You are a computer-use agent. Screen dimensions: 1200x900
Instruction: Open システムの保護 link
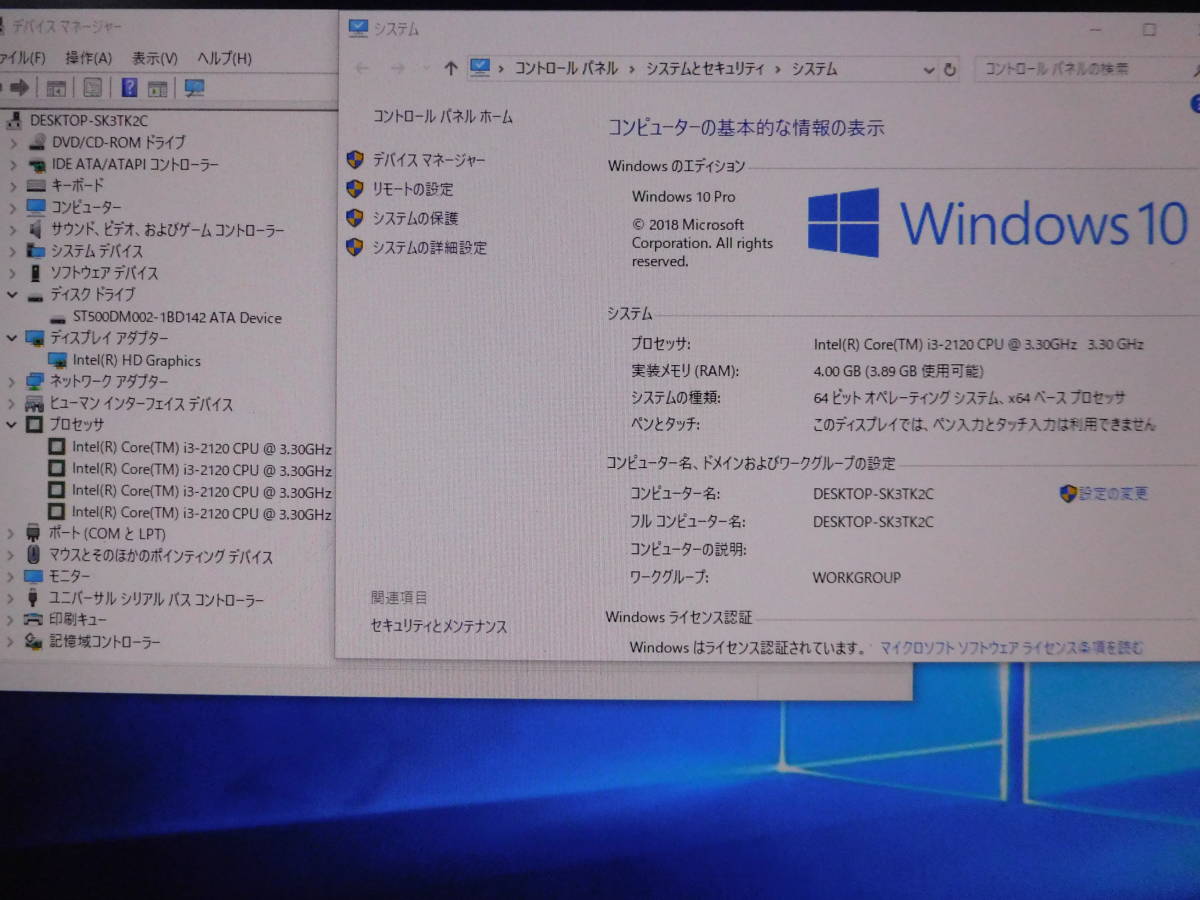pos(415,218)
